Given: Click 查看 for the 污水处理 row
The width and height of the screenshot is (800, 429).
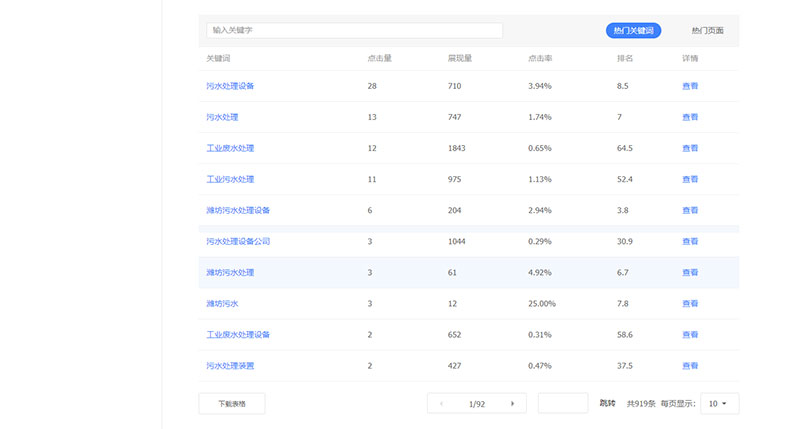Looking at the screenshot, I should (x=690, y=117).
